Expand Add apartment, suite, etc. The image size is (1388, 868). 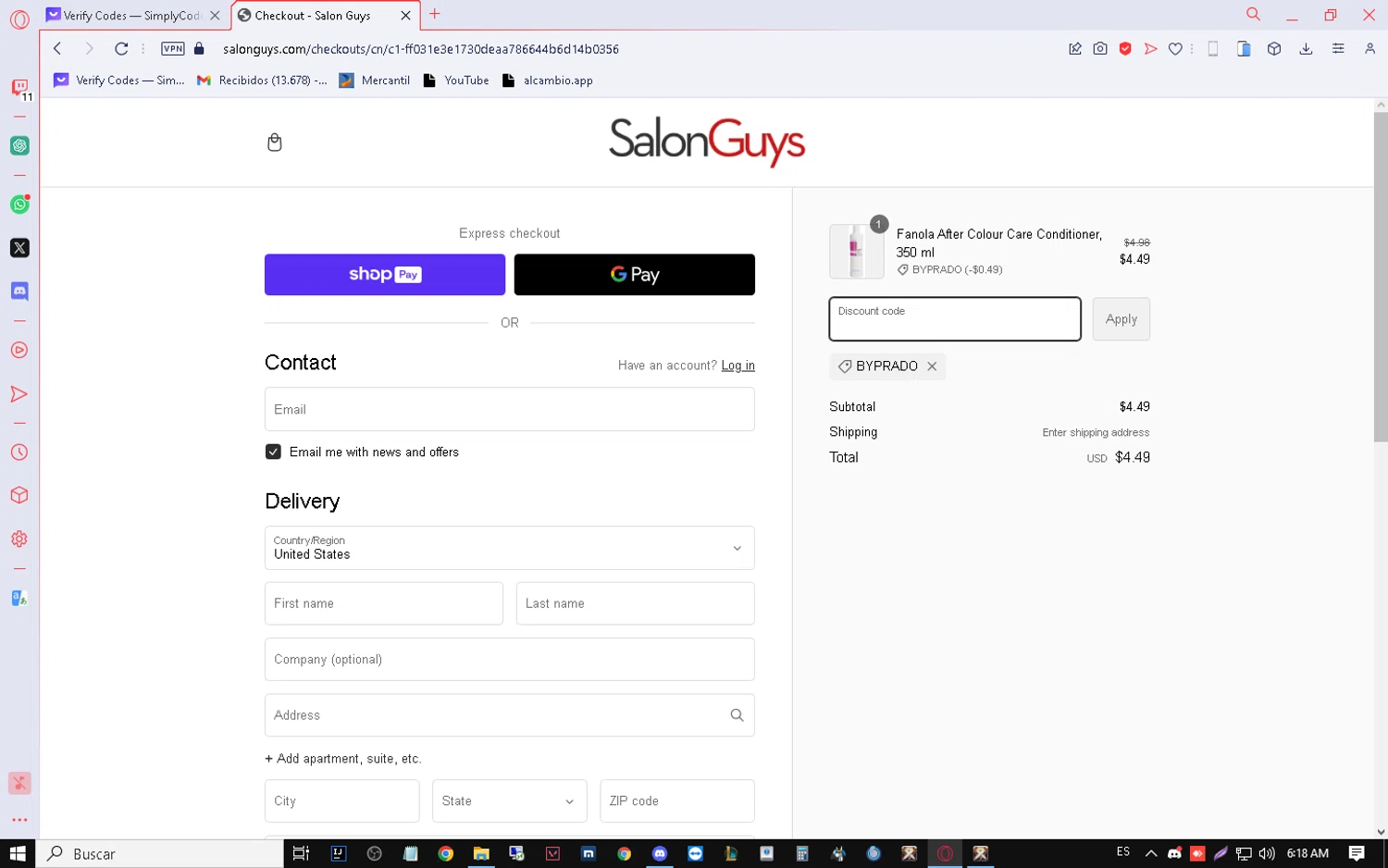(343, 759)
